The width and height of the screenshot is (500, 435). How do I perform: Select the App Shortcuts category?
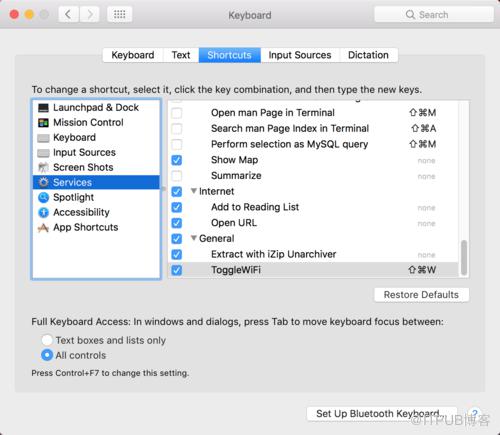[x=96, y=227]
